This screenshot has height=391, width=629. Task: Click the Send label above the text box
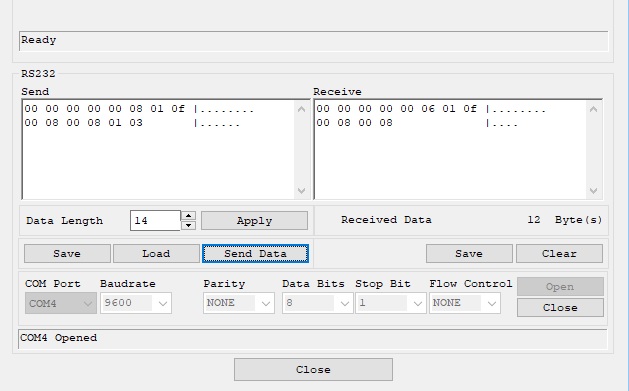(35, 92)
